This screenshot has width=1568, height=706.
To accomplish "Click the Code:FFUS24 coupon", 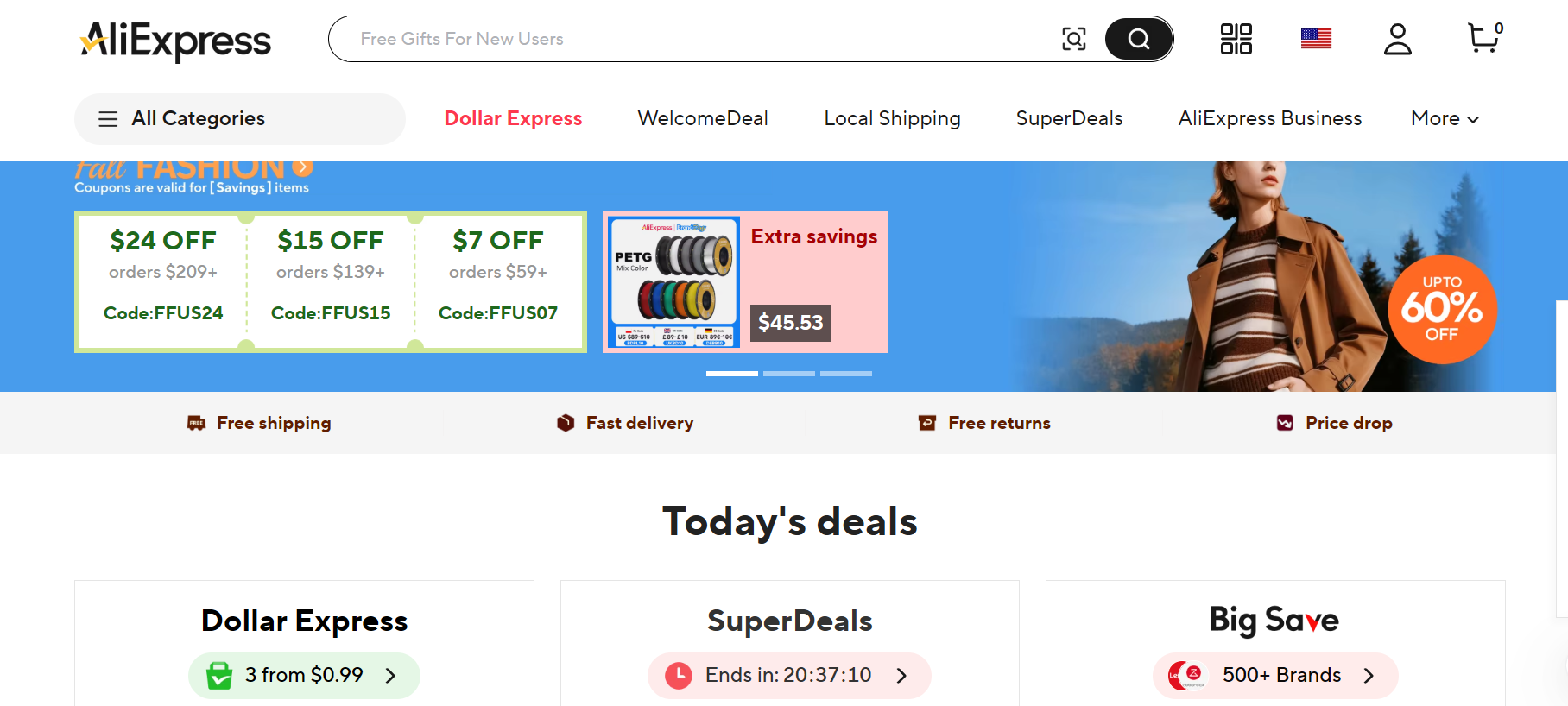I will click(163, 282).
